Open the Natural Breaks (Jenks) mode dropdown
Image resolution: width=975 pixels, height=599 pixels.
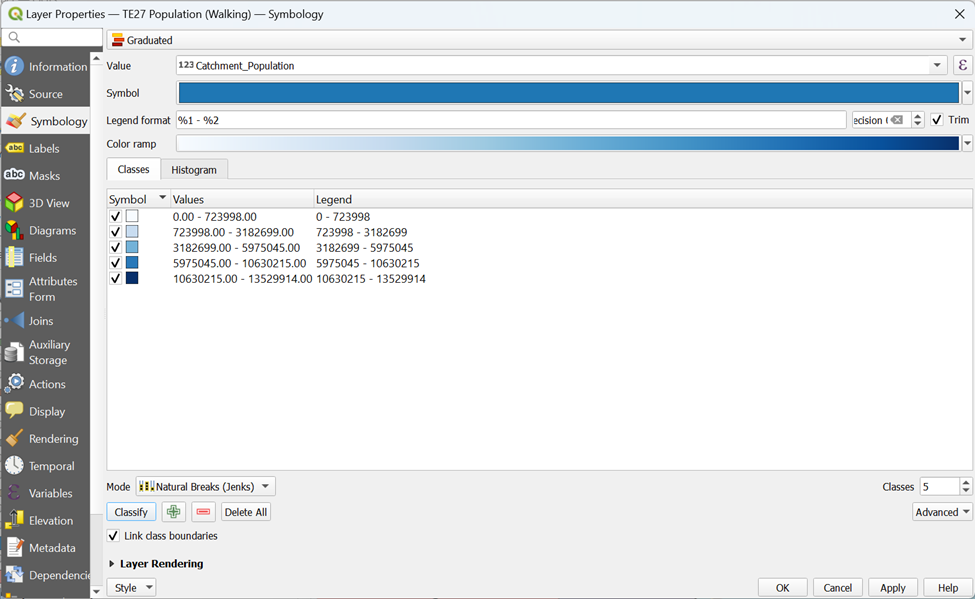205,487
